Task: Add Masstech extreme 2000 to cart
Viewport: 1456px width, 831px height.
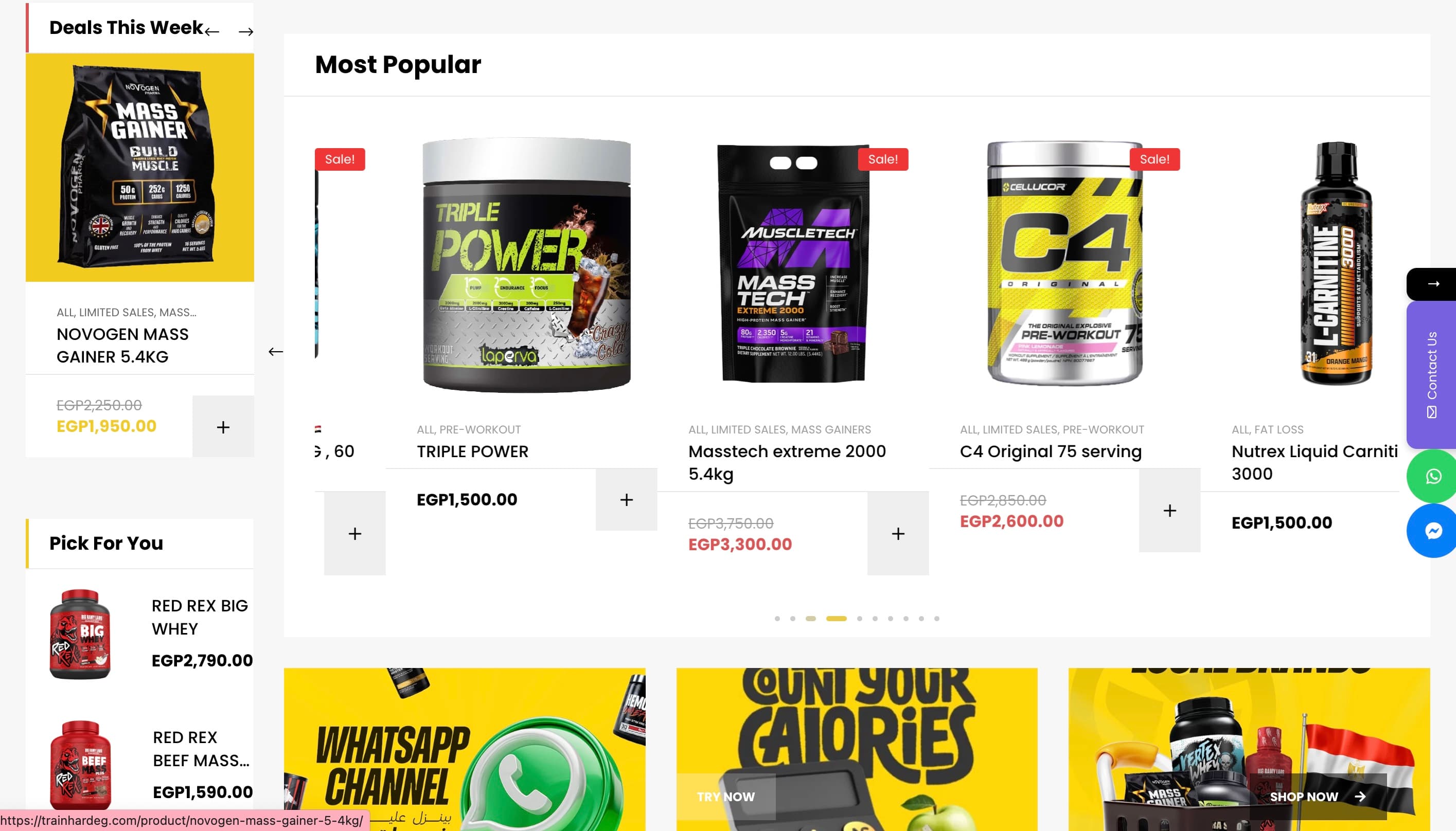Action: [898, 533]
